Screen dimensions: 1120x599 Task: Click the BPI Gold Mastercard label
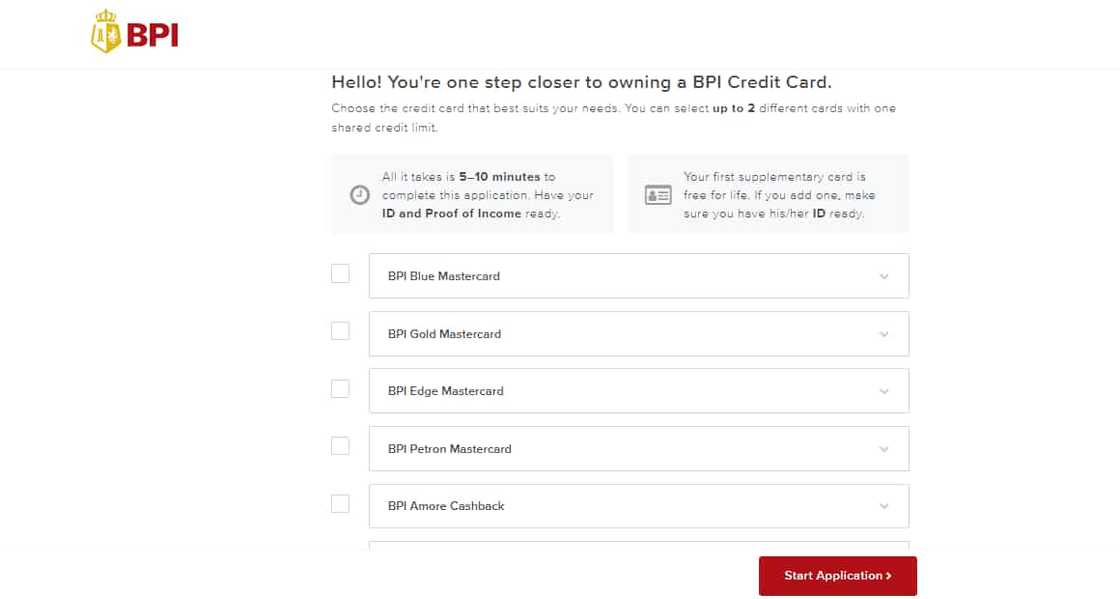444,334
